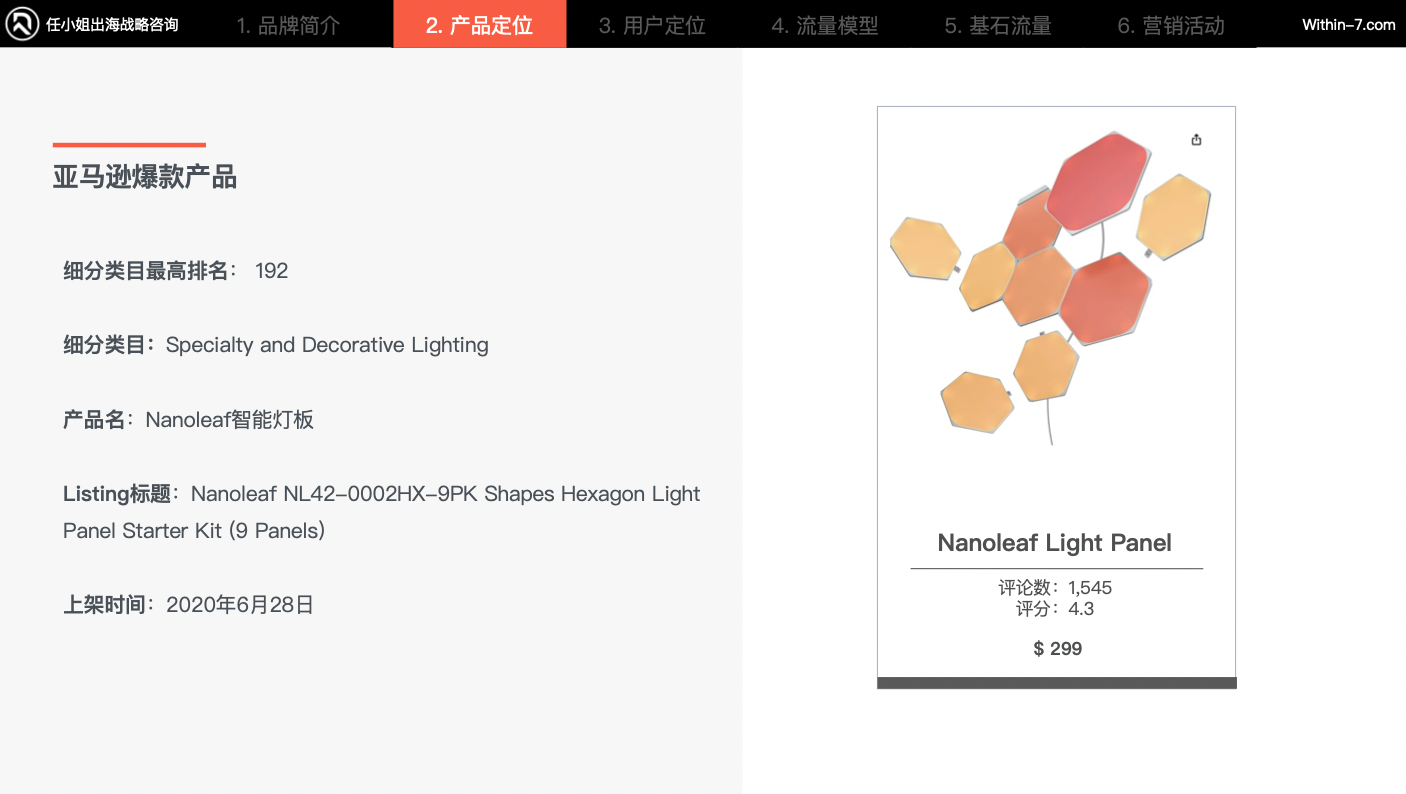Click the 评分 4.3 rating text
This screenshot has height=794, width=1406.
click(1055, 609)
